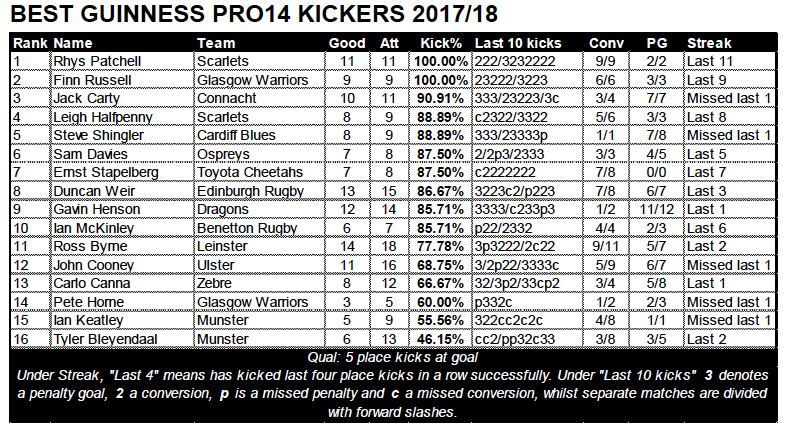Click Sam Davies row Ospreys cell
787x429 pixels.
pos(259,154)
